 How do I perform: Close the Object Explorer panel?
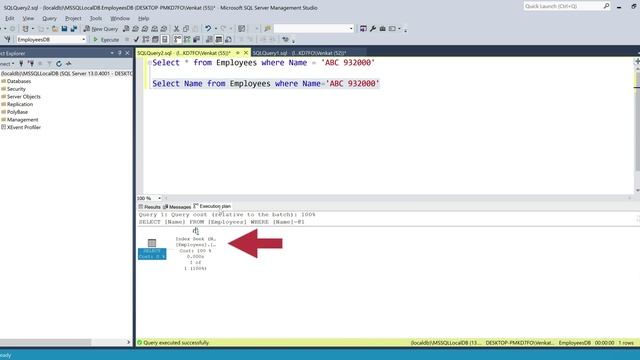click(127, 53)
